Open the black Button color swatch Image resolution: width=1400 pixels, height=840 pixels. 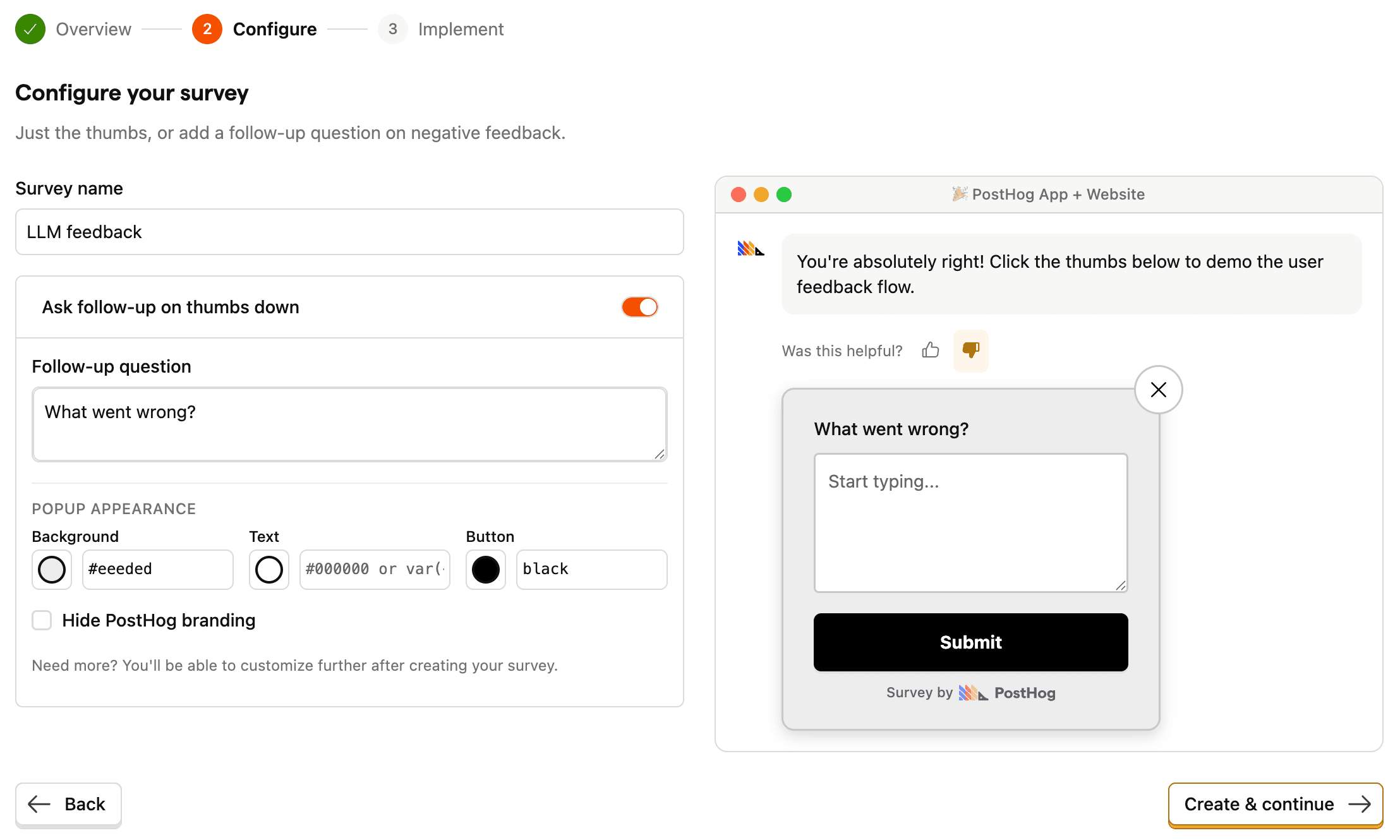485,569
